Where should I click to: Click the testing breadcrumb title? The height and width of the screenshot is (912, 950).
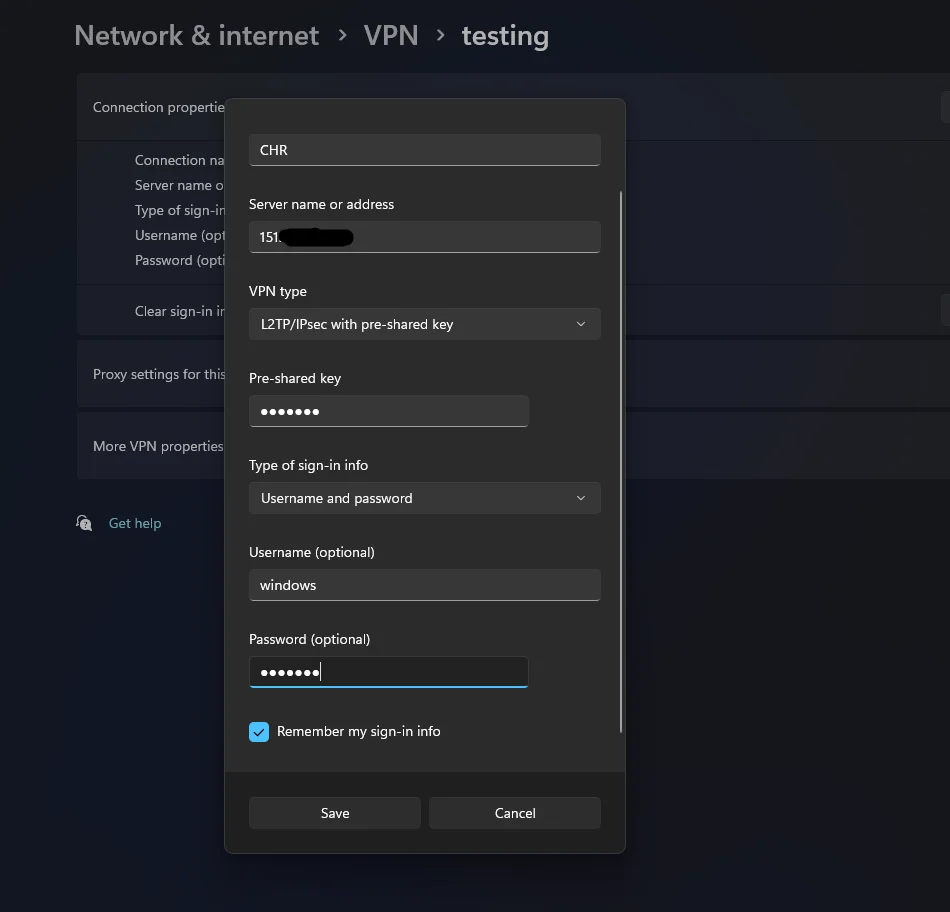coord(505,36)
